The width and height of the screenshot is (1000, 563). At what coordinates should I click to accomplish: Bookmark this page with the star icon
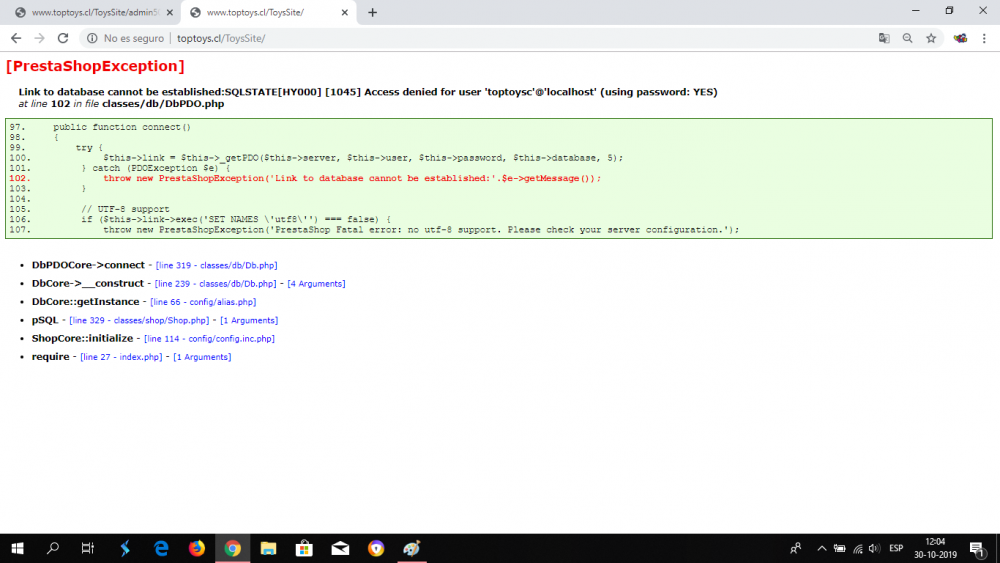pyautogui.click(x=931, y=38)
